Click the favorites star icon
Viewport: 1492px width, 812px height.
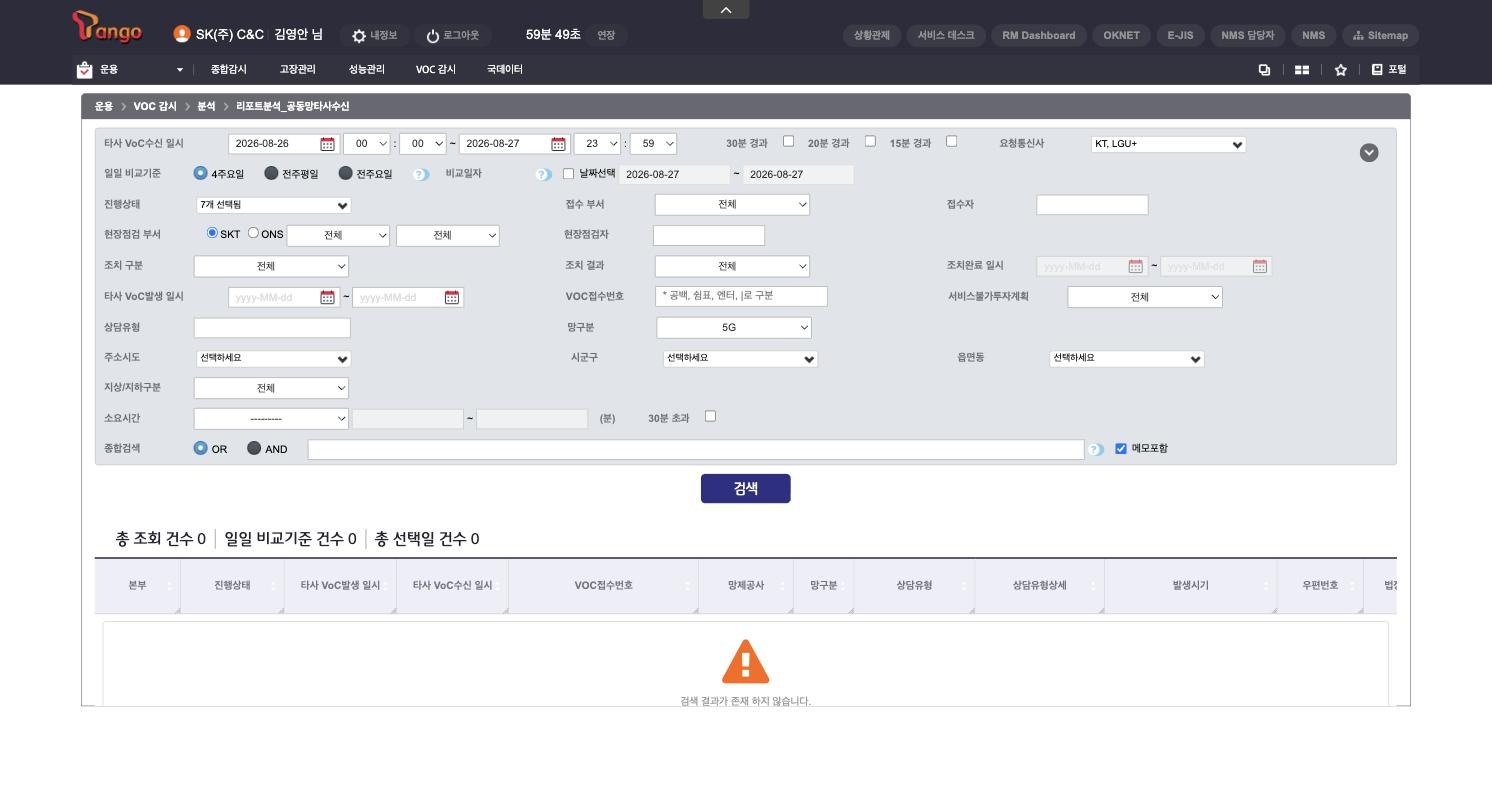(x=1341, y=70)
